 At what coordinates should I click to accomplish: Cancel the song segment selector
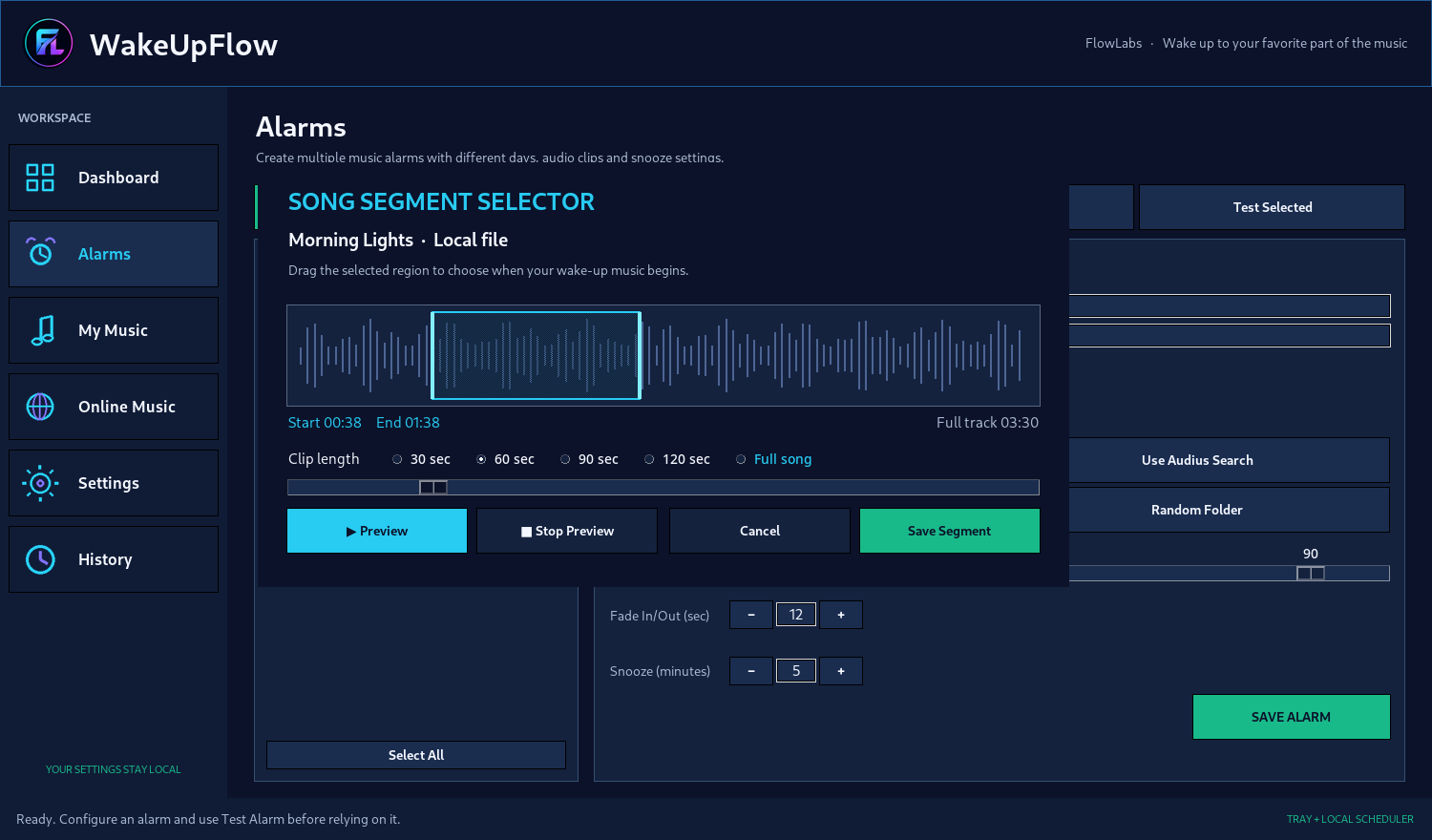click(x=760, y=531)
